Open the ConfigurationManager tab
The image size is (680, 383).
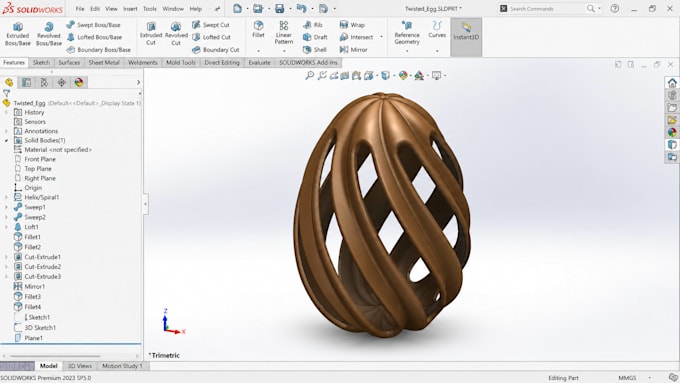(x=44, y=82)
